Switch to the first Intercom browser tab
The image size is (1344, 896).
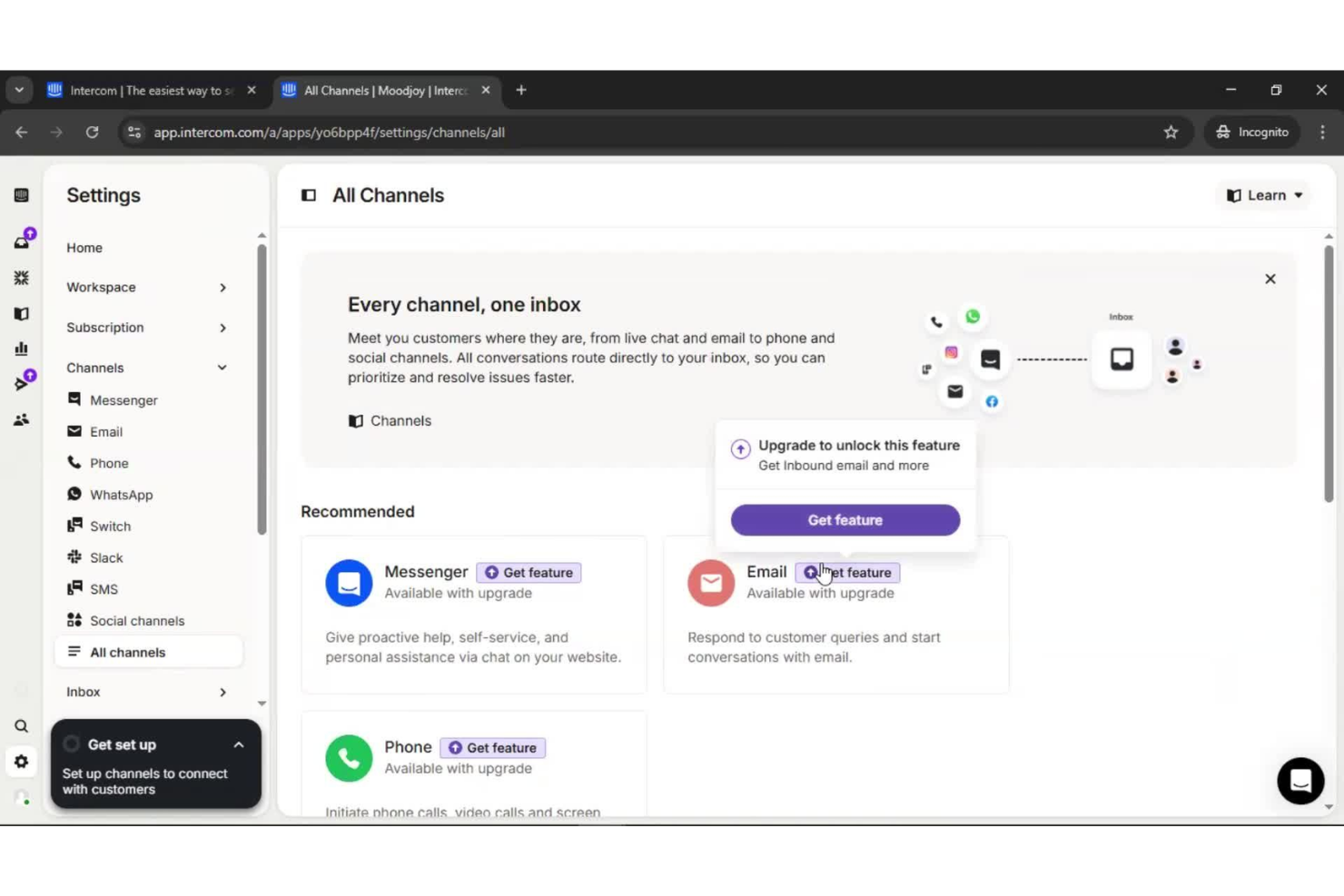153,90
